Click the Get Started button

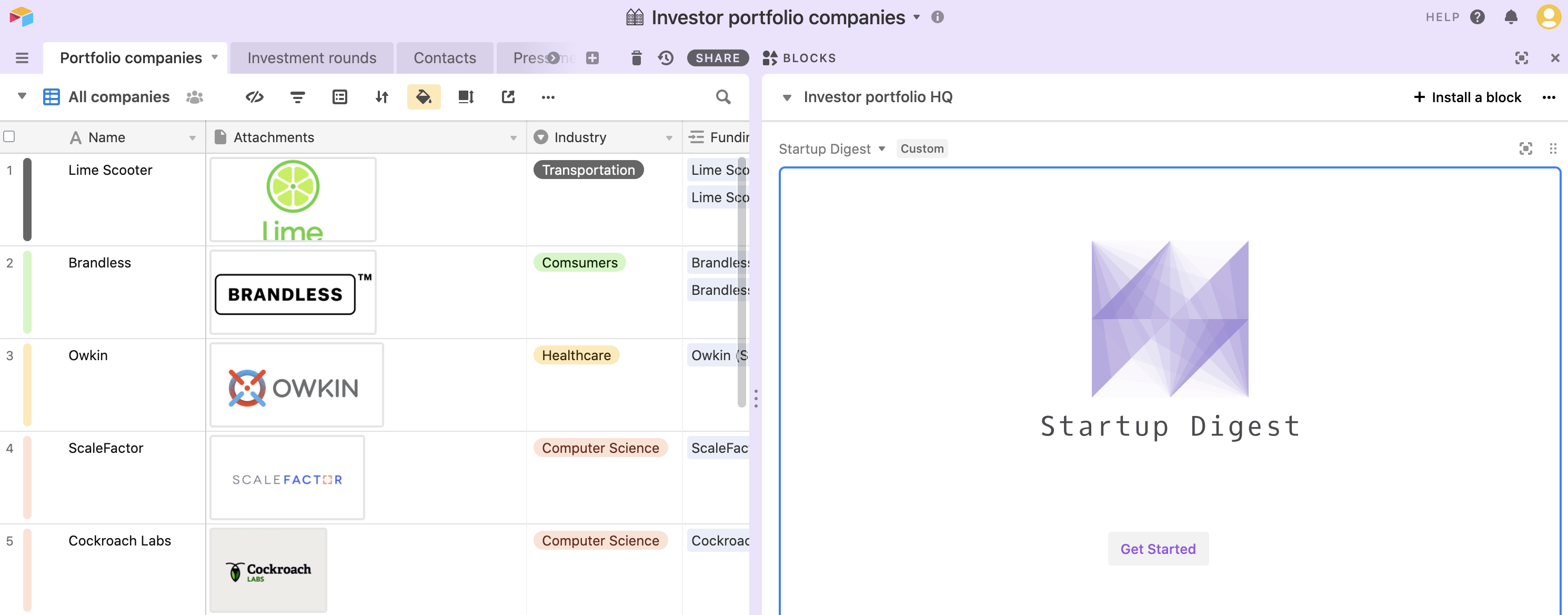click(x=1158, y=549)
